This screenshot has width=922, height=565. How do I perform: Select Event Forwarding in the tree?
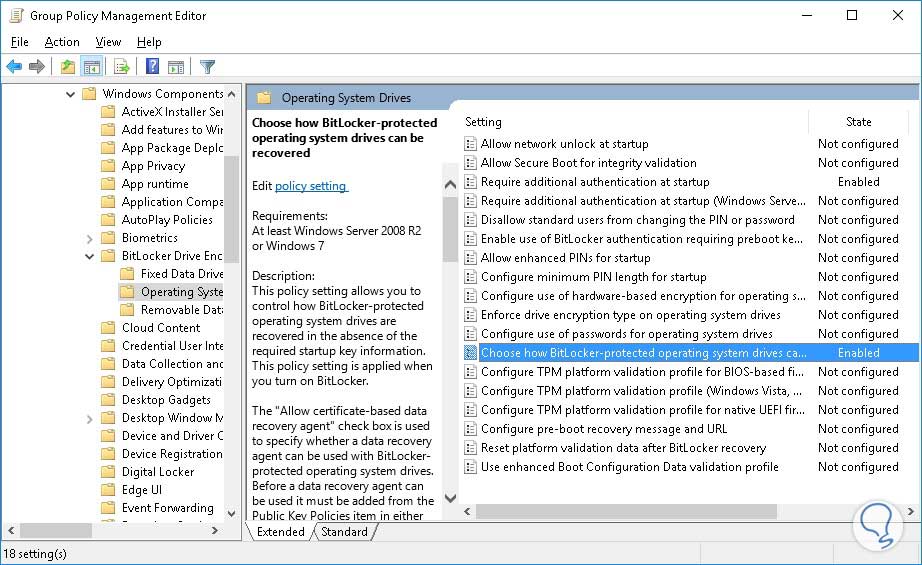coord(168,508)
